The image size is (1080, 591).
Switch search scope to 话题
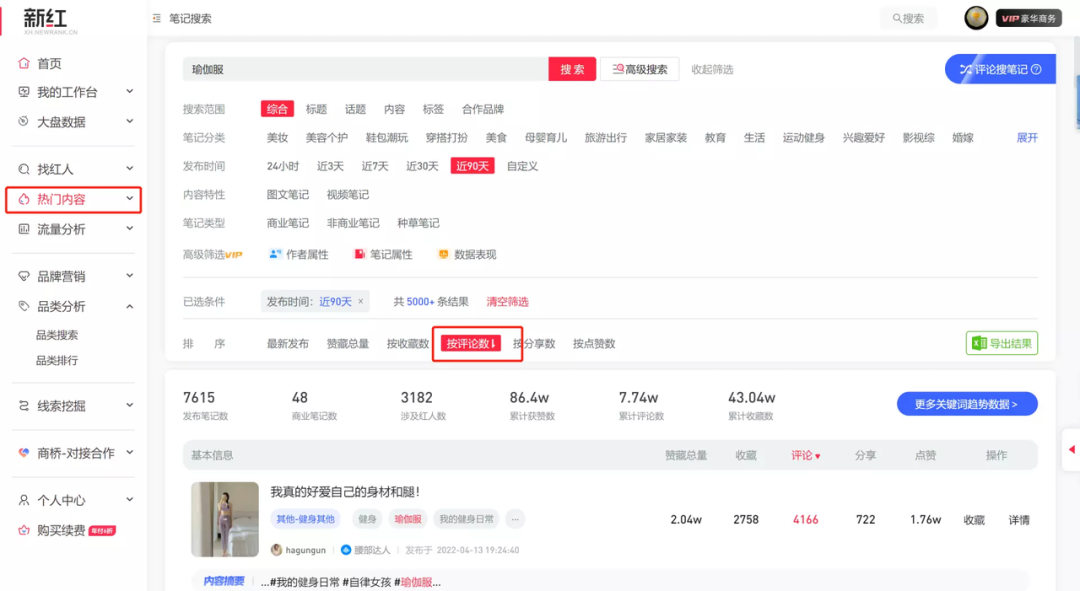pos(355,109)
